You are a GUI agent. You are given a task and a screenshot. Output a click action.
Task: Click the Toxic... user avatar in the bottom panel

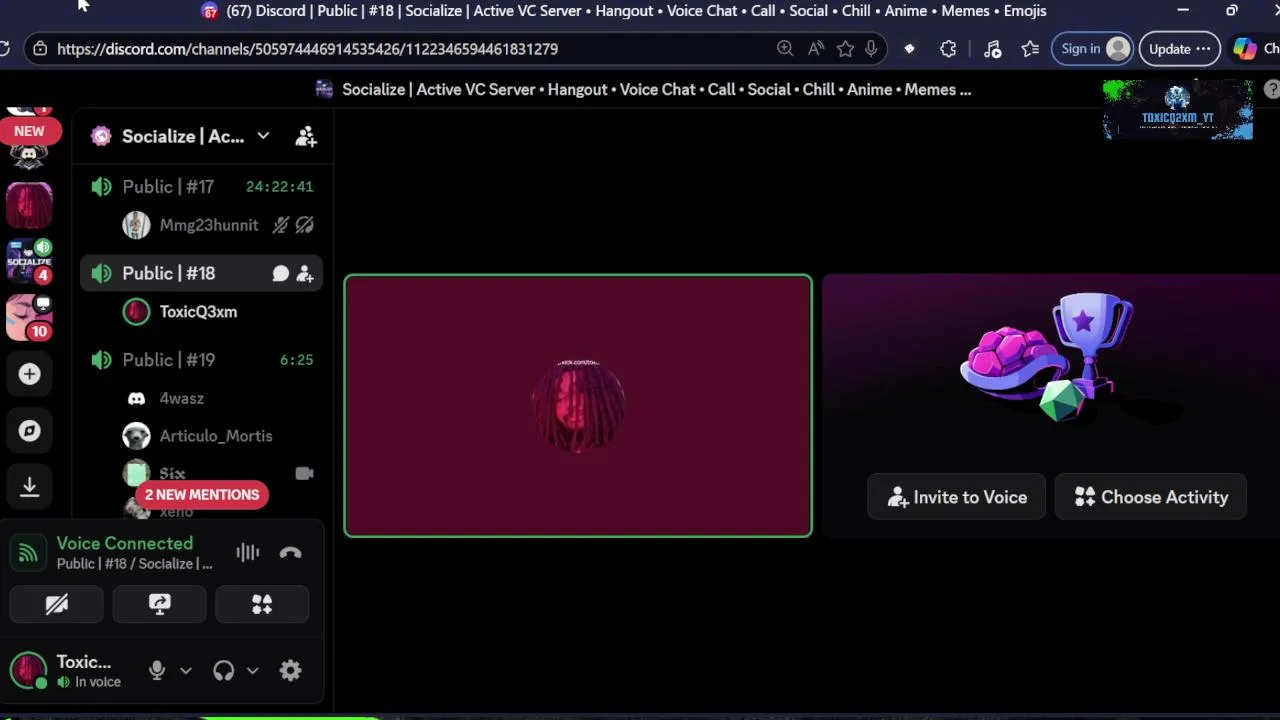click(28, 671)
